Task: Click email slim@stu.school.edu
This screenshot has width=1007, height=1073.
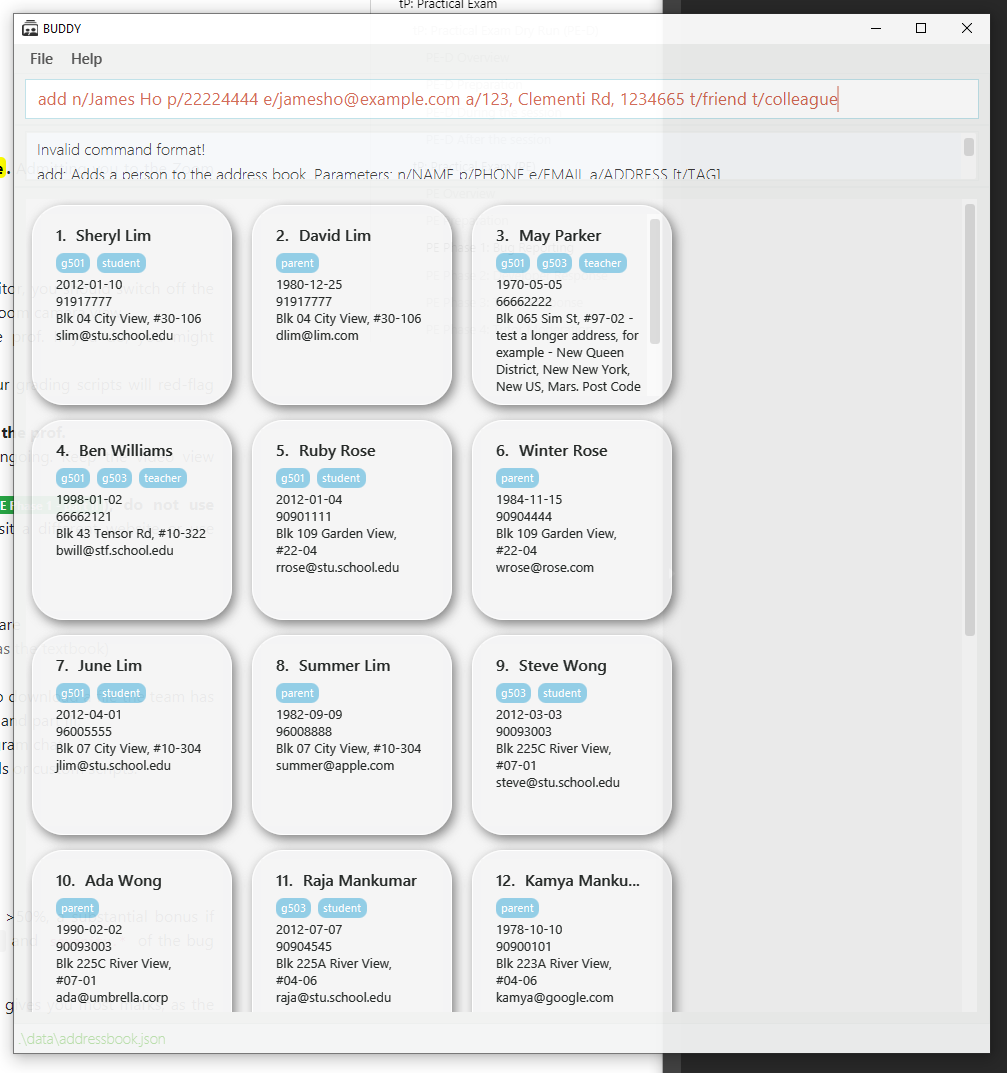Action: point(114,335)
